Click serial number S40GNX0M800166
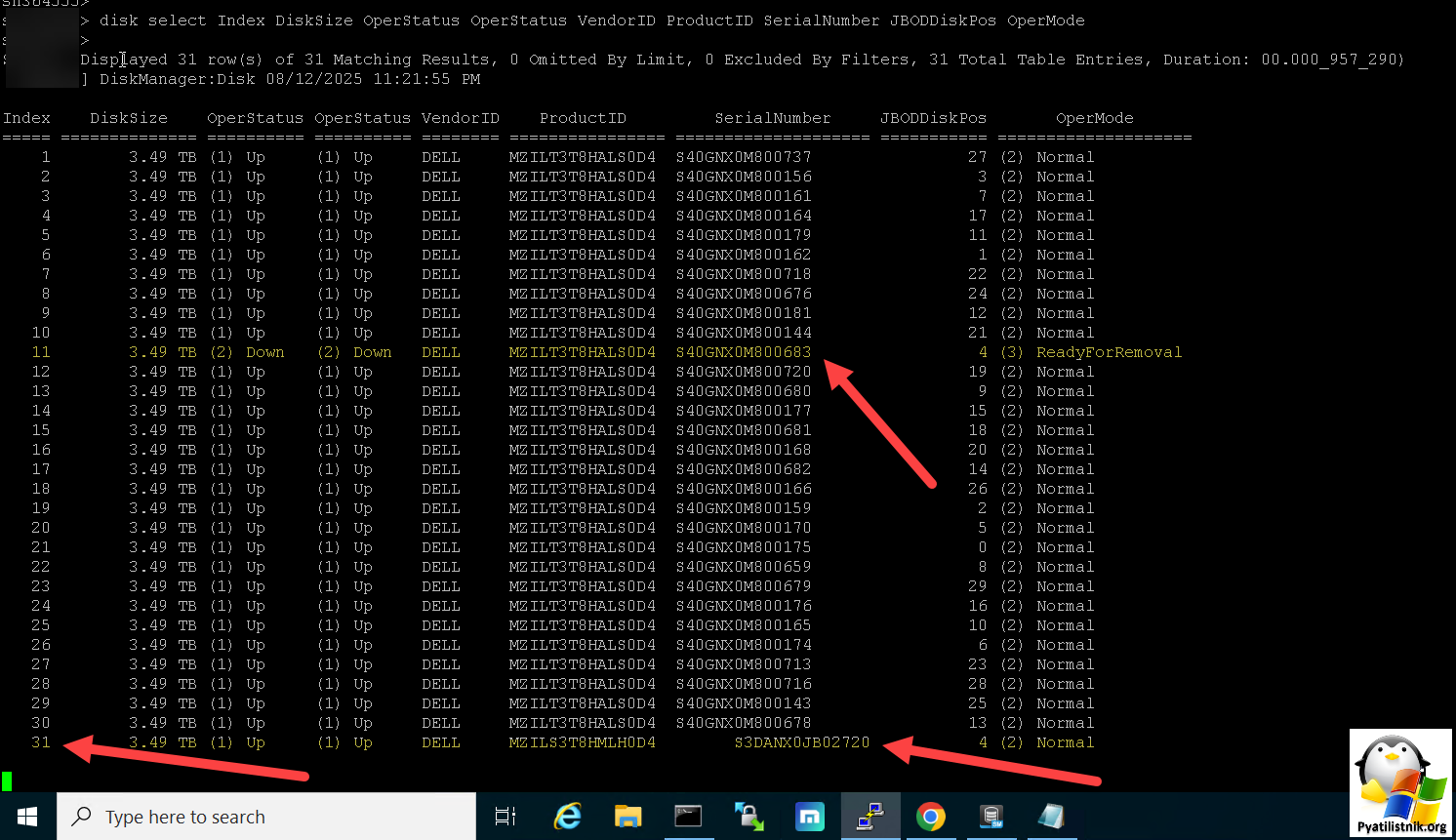1456x840 pixels. [744, 489]
